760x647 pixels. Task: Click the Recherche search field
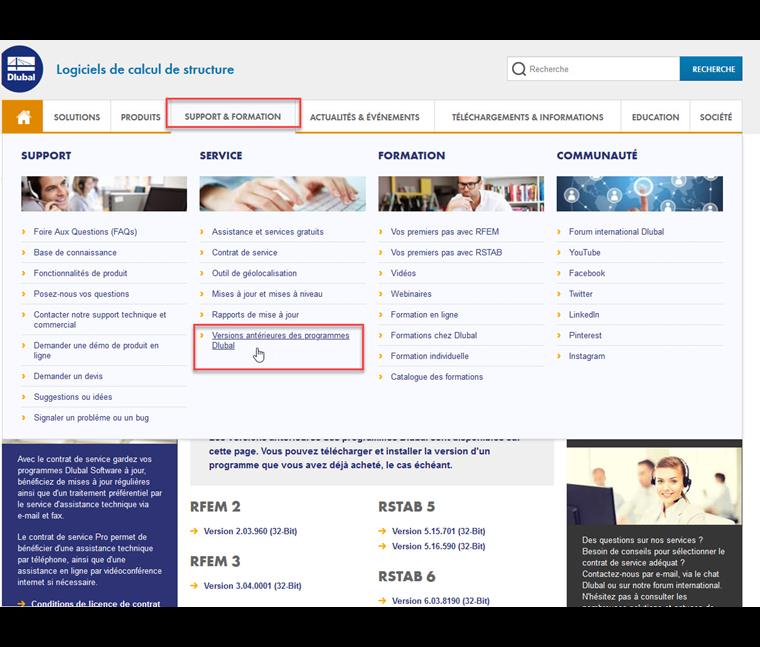tap(593, 69)
